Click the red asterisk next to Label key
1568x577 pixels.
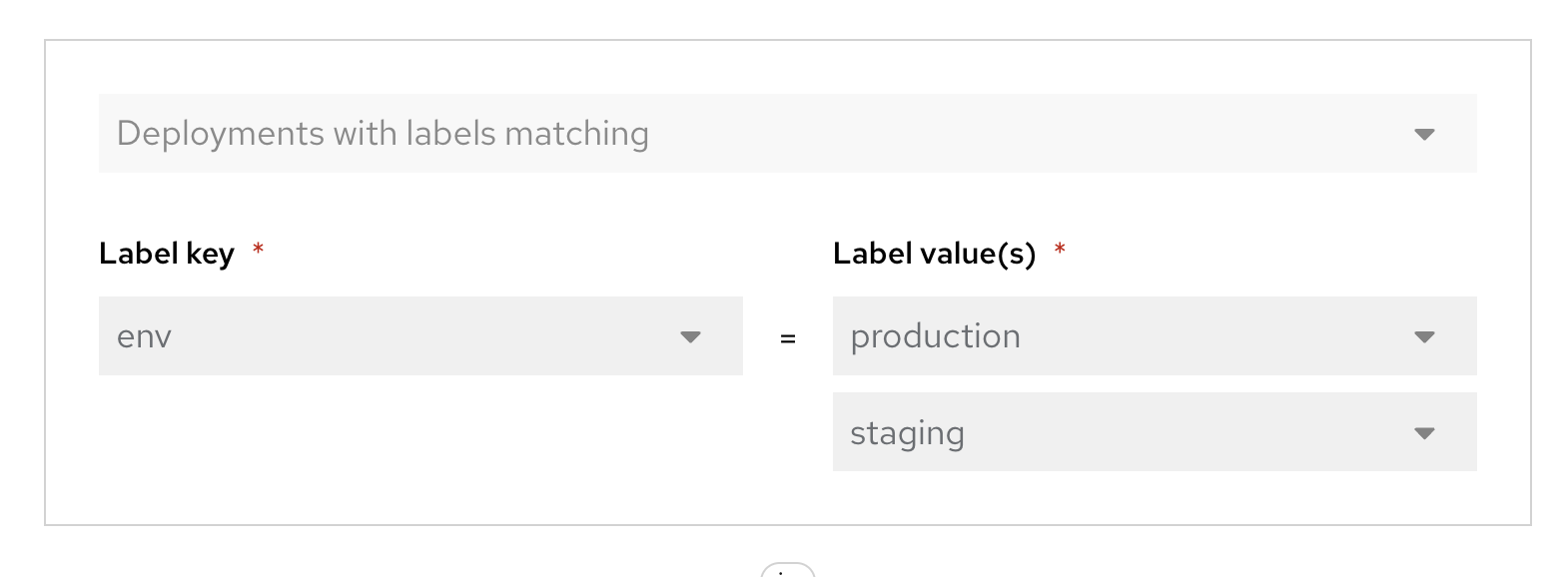(258, 249)
